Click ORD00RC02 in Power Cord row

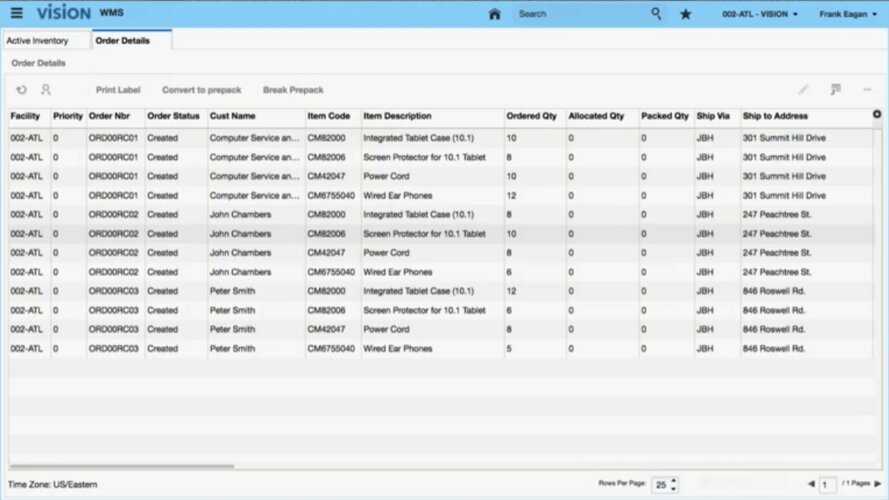113,253
